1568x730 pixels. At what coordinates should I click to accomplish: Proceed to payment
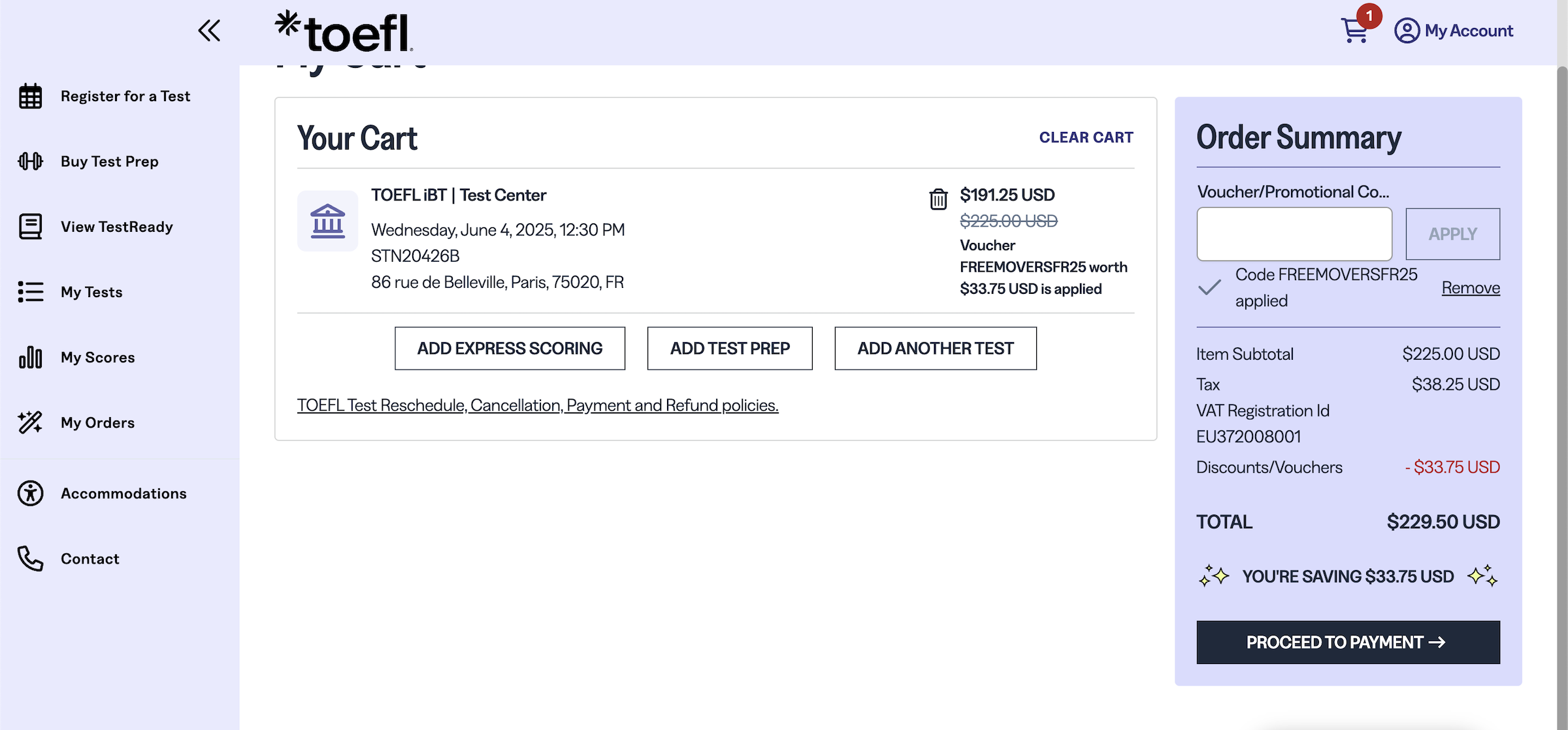point(1348,643)
